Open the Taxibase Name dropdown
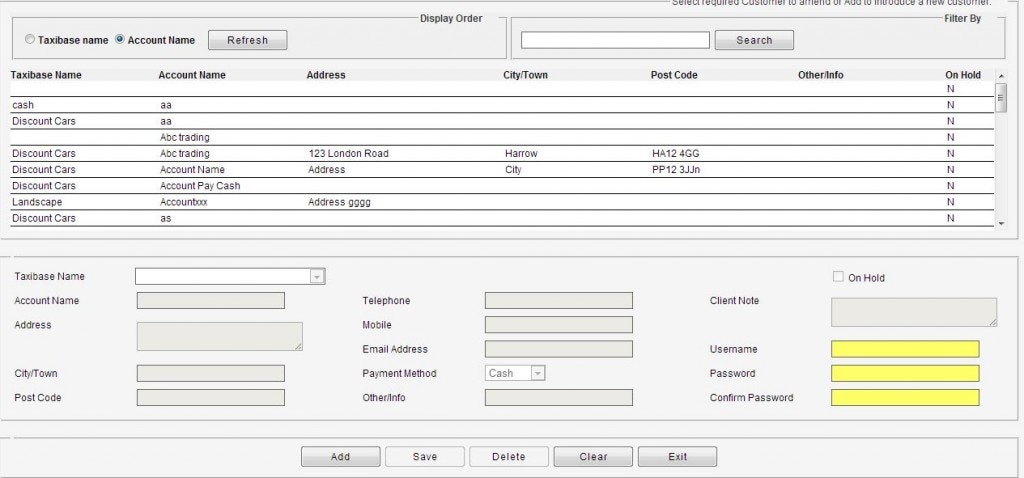This screenshot has width=1024, height=478. (317, 277)
